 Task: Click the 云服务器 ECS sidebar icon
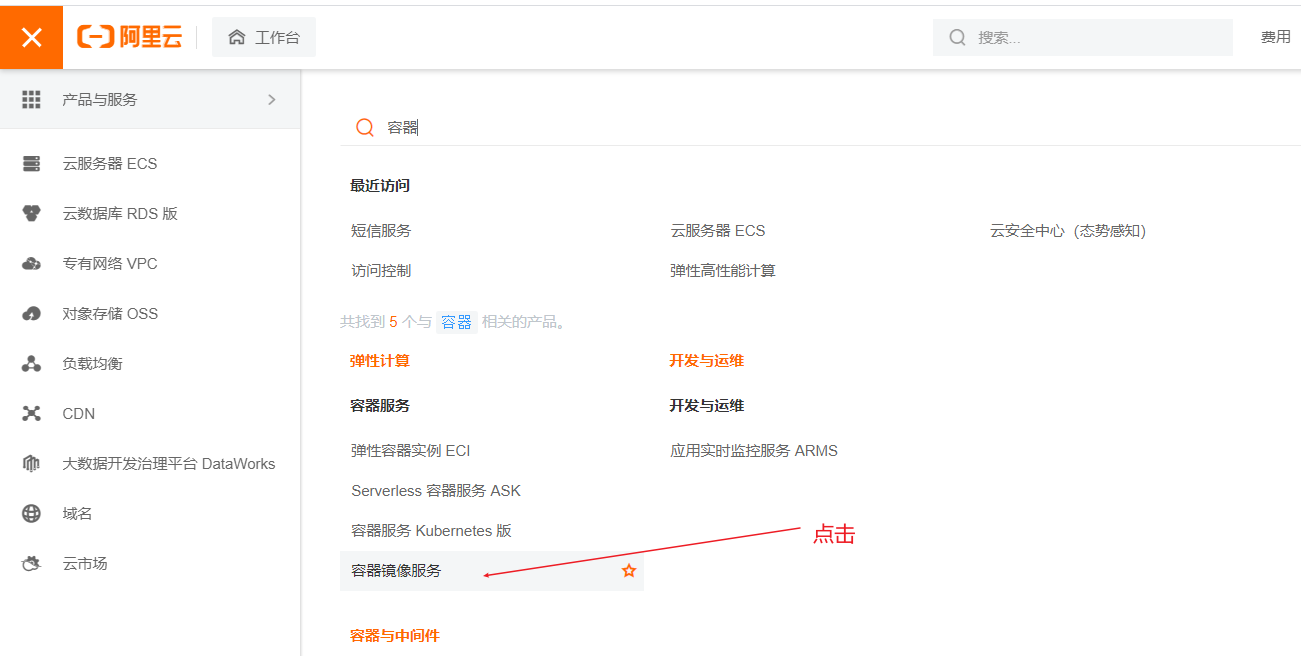31,163
